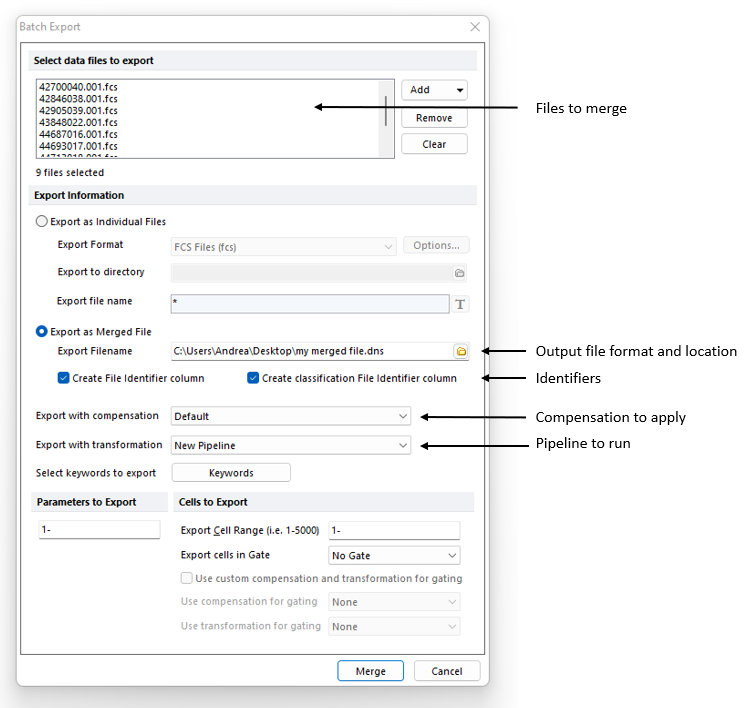This screenshot has width=753, height=708.
Task: Remove the selected data file
Action: pyautogui.click(x=434, y=118)
